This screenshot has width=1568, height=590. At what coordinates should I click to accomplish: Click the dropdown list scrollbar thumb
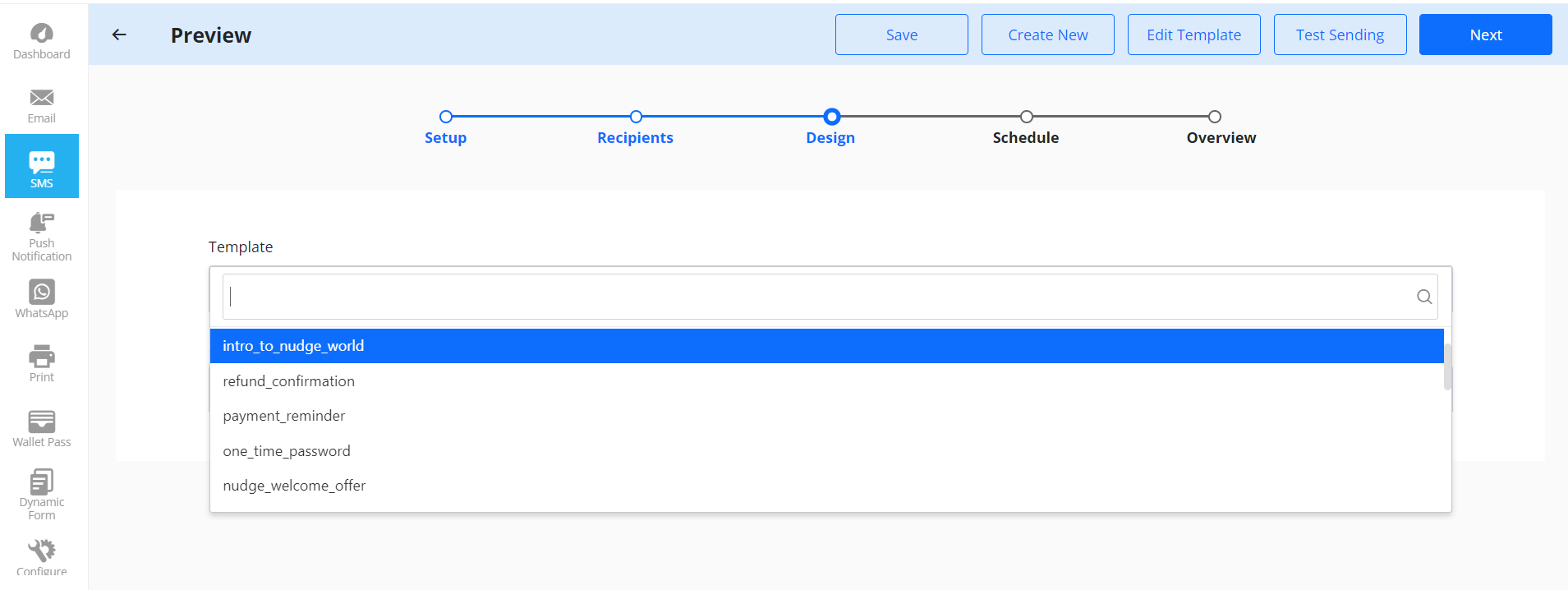(1448, 366)
